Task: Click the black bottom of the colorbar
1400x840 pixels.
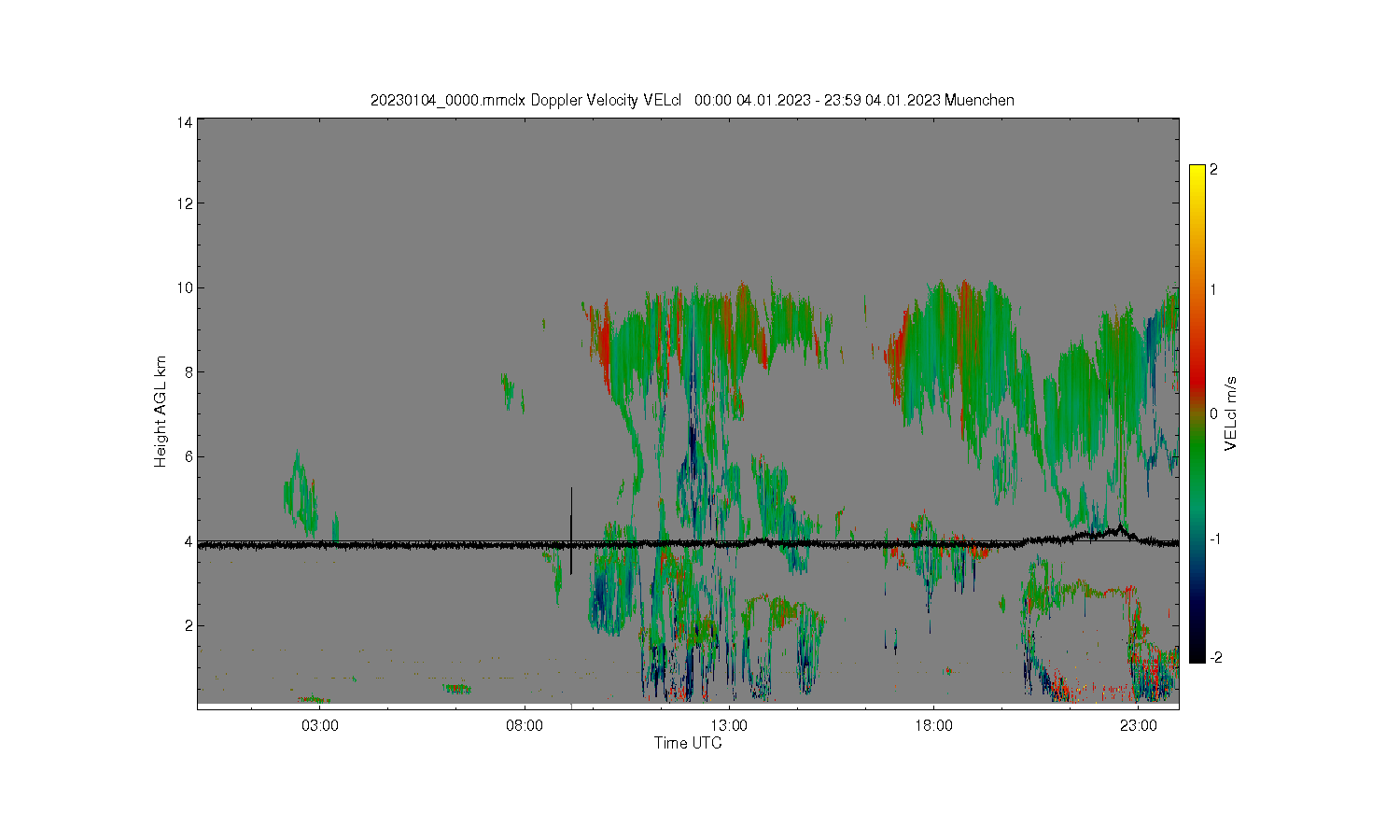Action: [x=1197, y=655]
